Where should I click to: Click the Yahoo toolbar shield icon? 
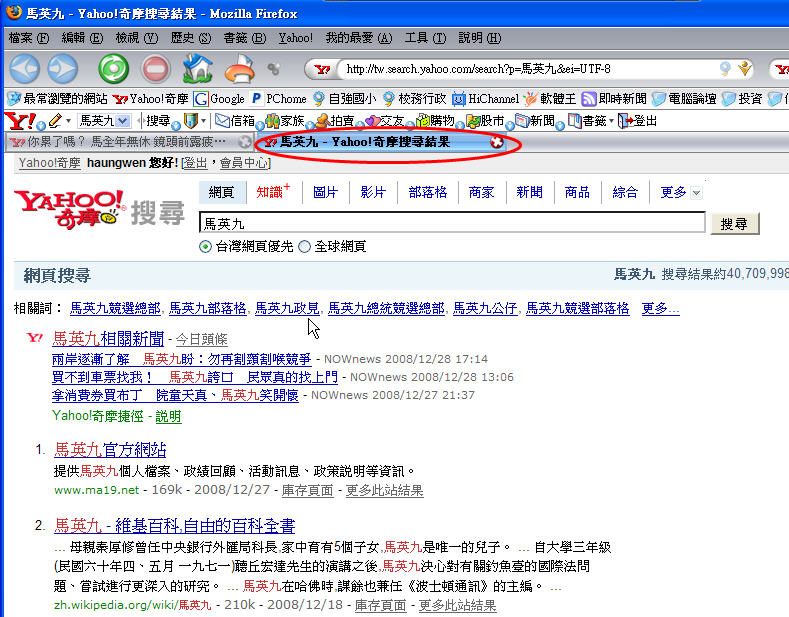[x=190, y=121]
